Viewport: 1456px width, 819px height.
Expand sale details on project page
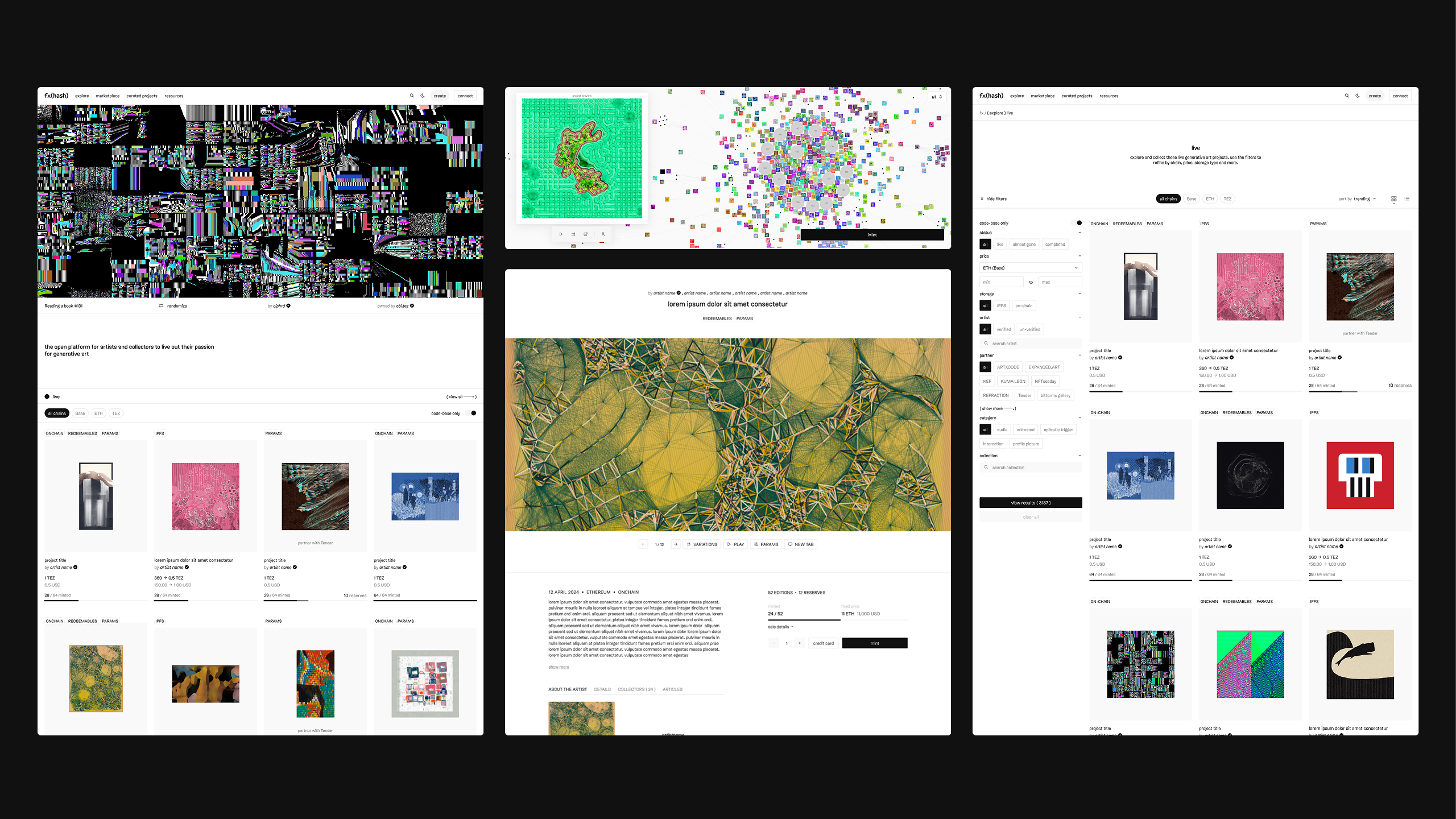[780, 627]
